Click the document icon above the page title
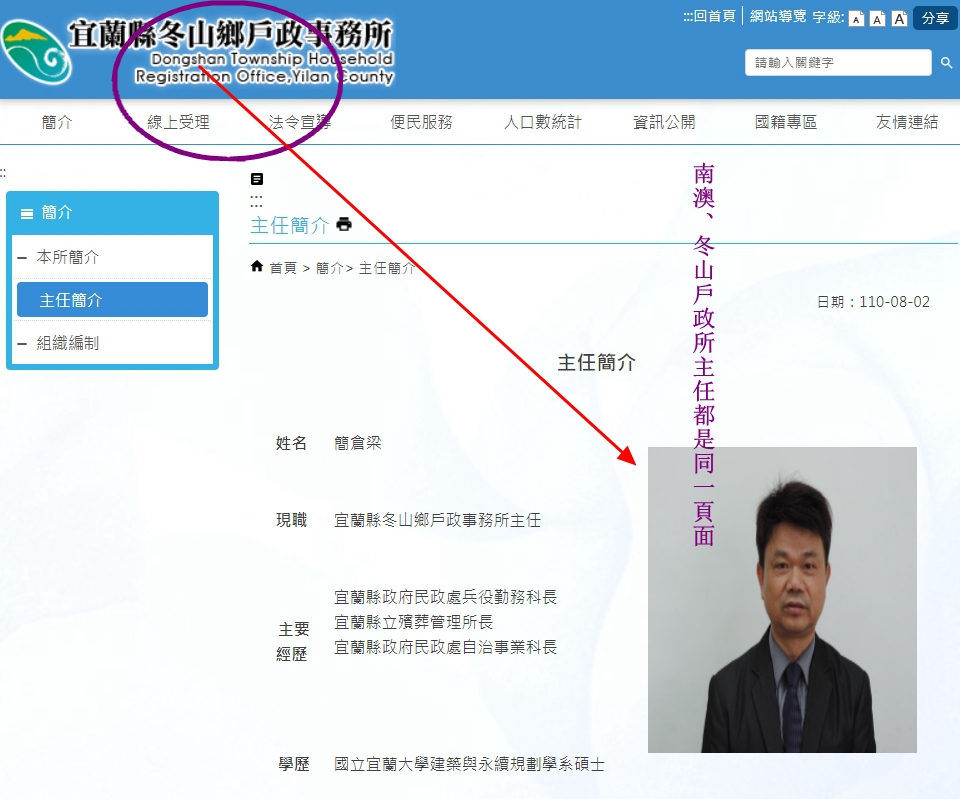 tap(257, 179)
